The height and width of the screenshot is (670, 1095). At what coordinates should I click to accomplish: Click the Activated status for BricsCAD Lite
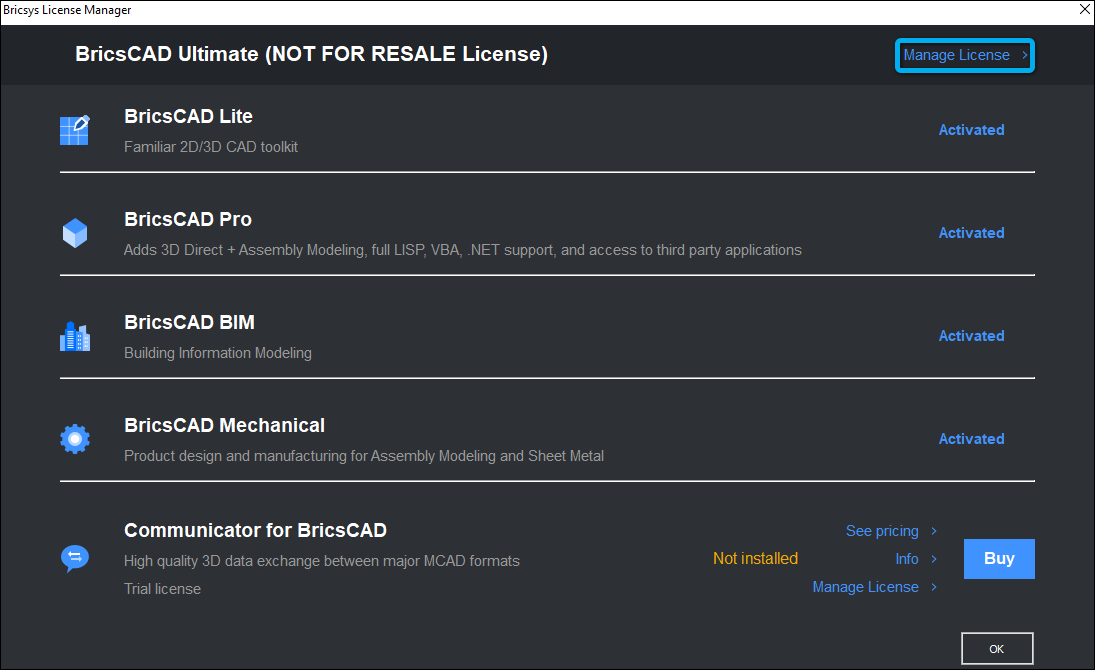point(970,129)
